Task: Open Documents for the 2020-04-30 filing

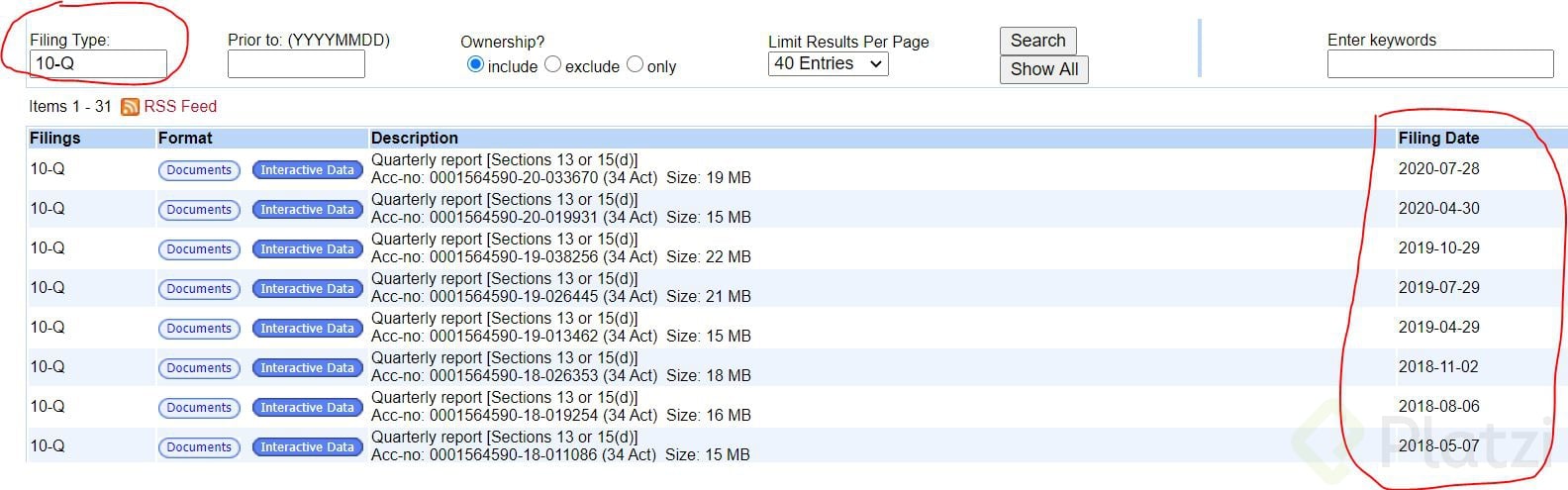Action: [199, 210]
